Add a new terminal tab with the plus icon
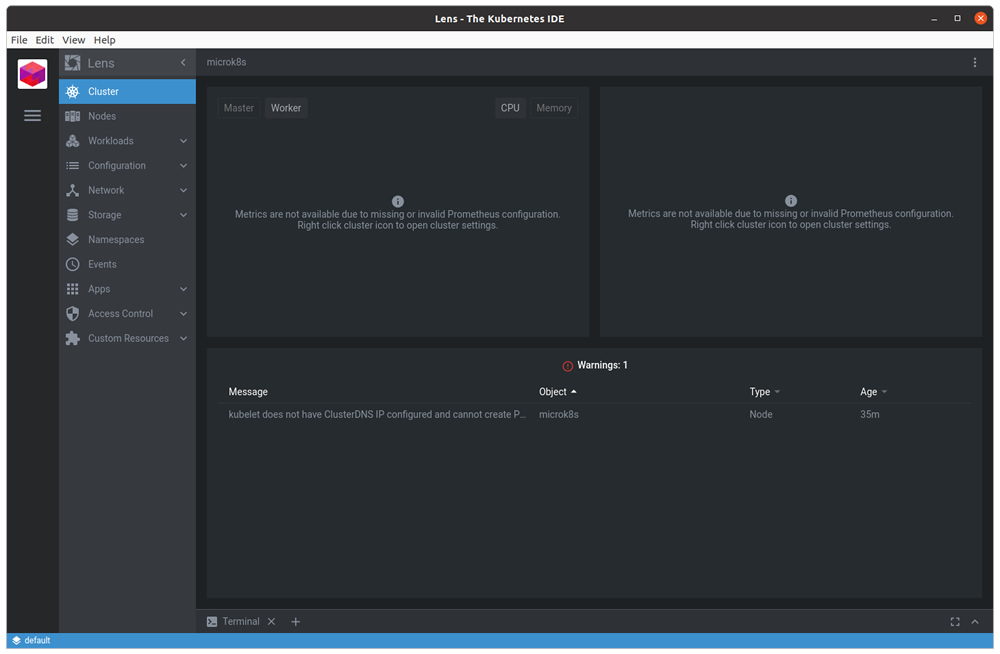The width and height of the screenshot is (1000, 654). 295,622
